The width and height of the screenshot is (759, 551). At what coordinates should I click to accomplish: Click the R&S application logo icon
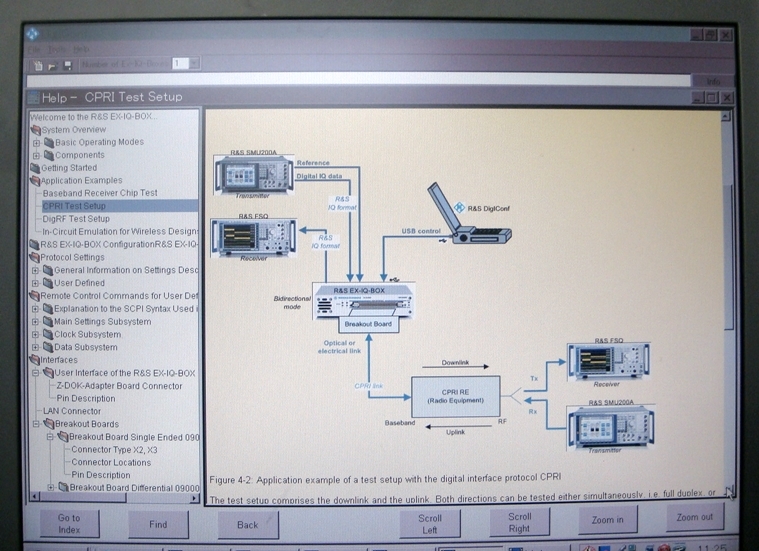point(32,34)
